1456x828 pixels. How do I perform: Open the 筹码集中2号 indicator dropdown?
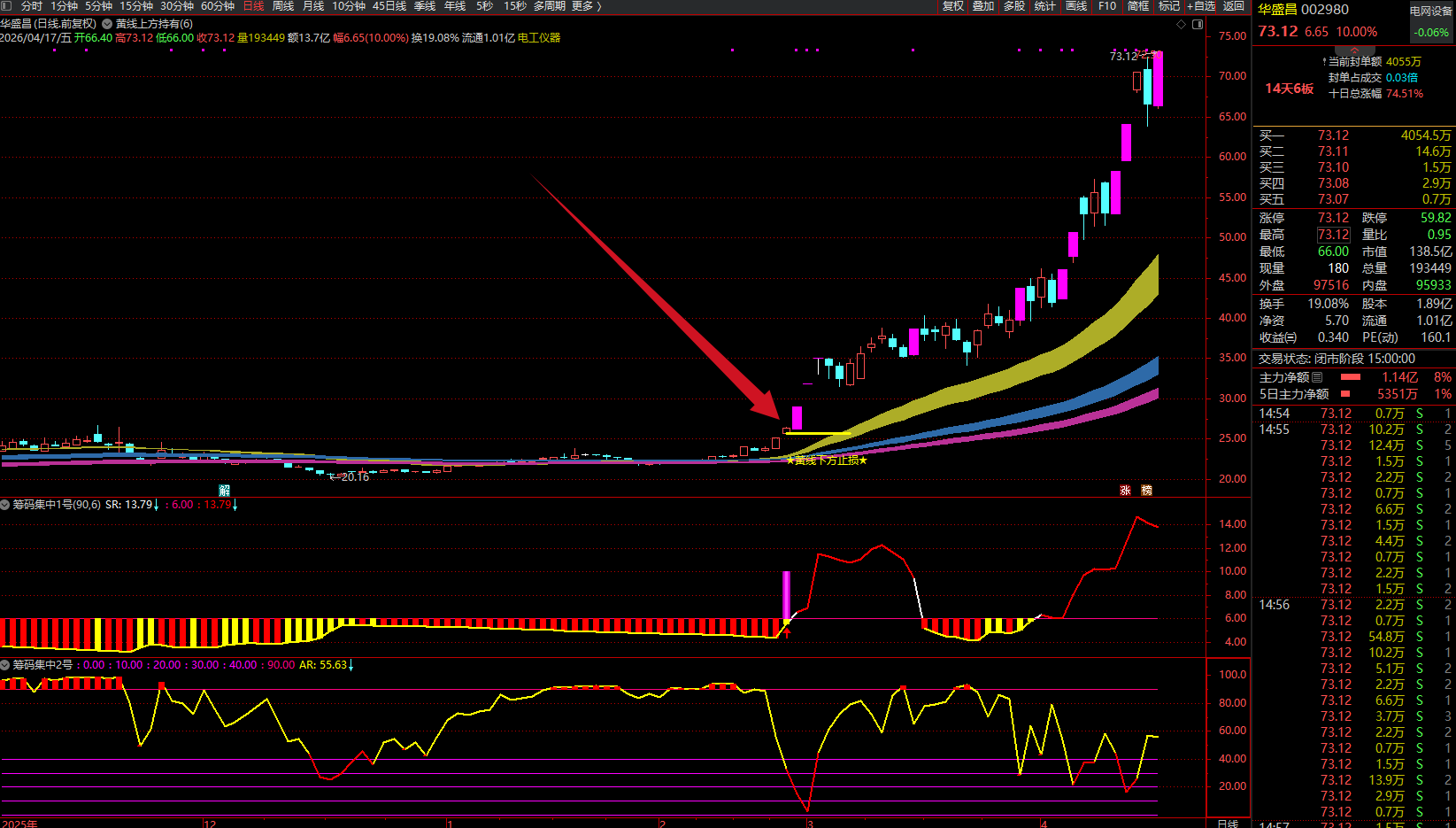5,665
